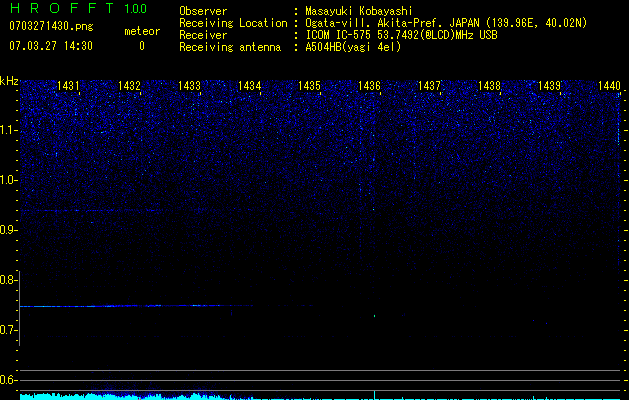Click the Receiving Location label
The height and width of the screenshot is (400, 629).
tap(233, 23)
